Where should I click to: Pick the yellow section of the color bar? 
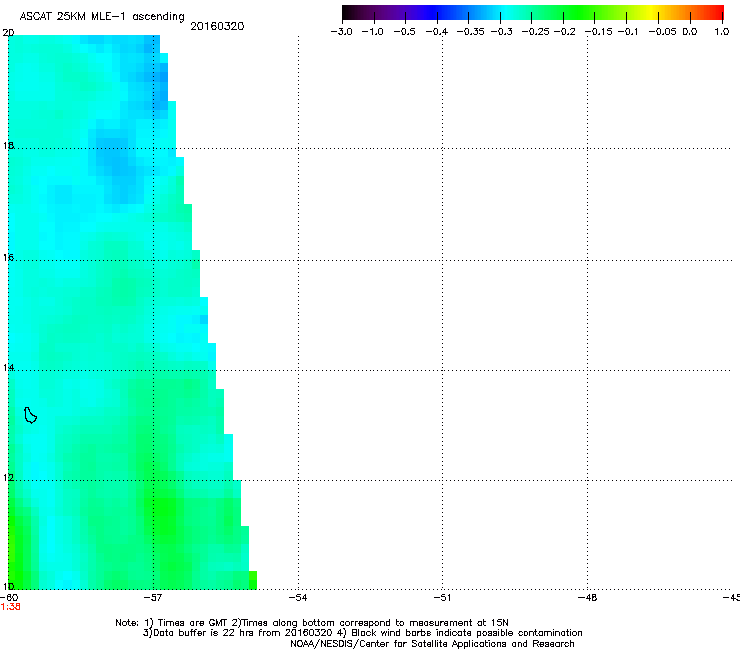coord(650,13)
